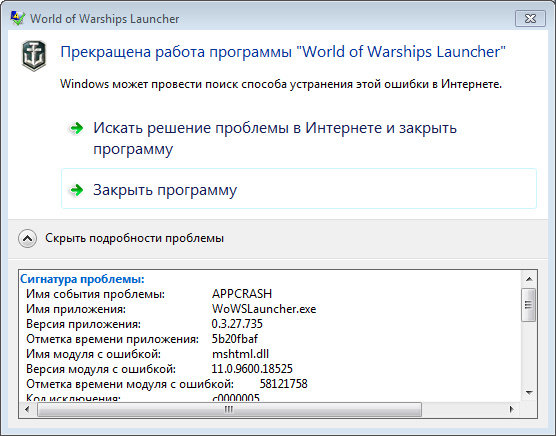Click exception code 'c0000005'
Screen dimensions: 556x436
[x=236, y=398]
